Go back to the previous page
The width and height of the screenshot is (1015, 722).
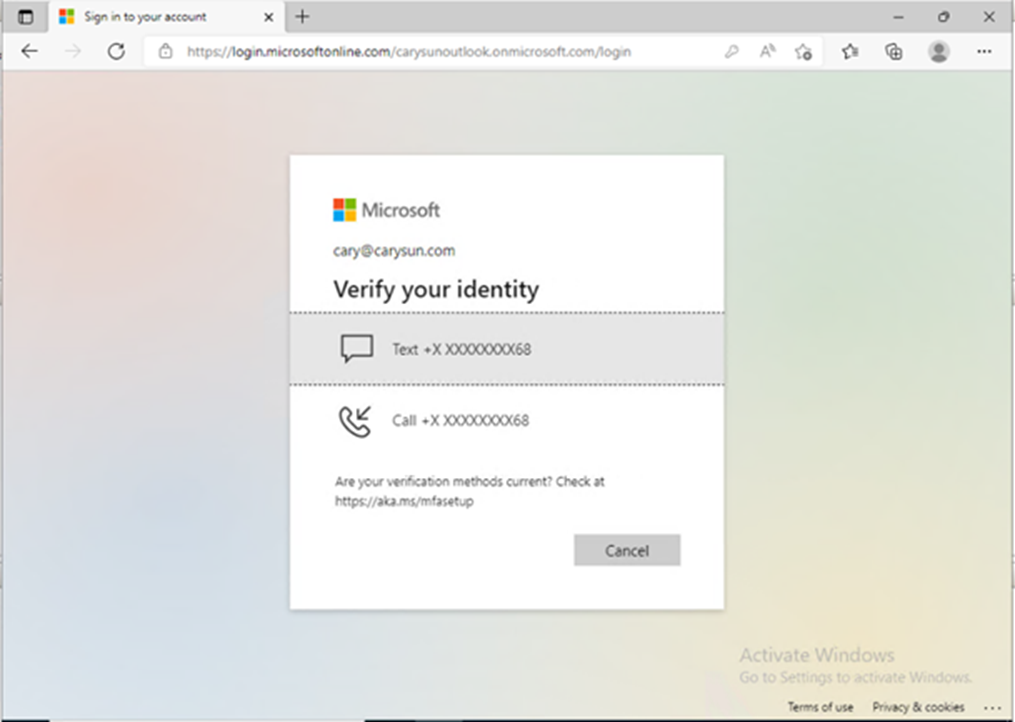tap(30, 52)
